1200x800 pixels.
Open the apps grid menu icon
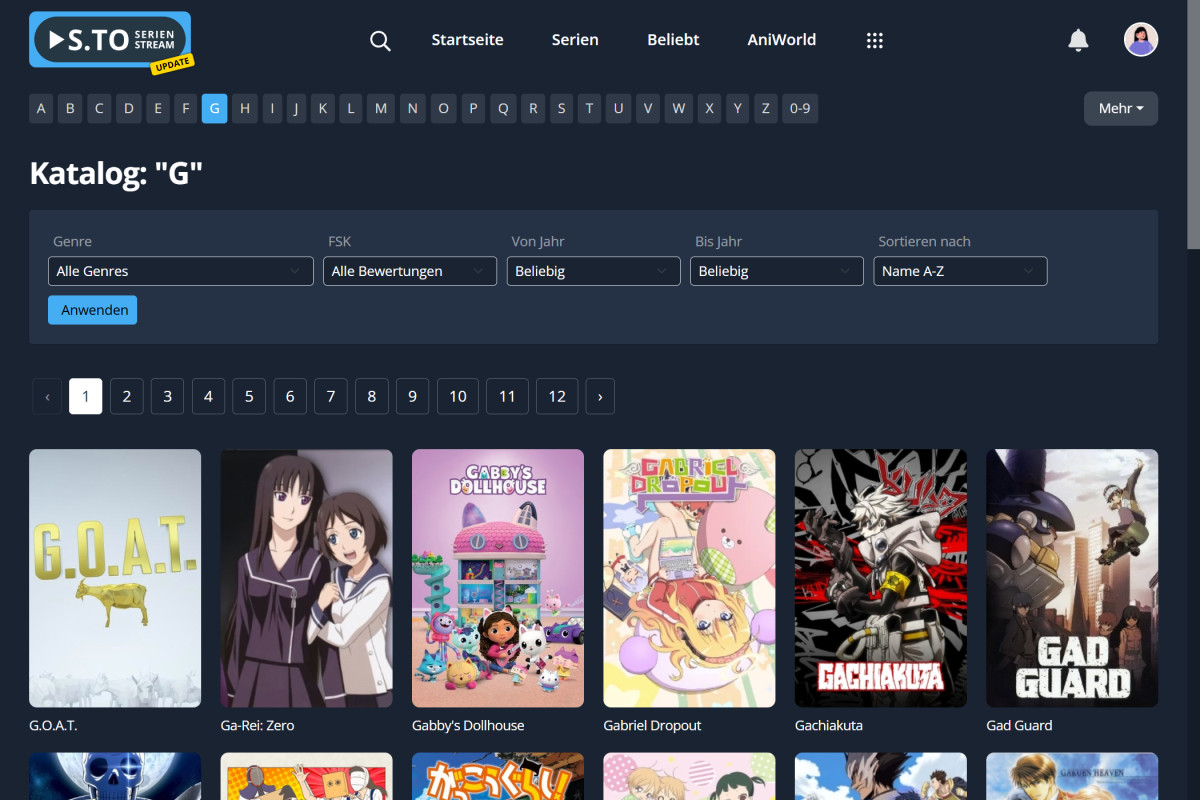[875, 40]
